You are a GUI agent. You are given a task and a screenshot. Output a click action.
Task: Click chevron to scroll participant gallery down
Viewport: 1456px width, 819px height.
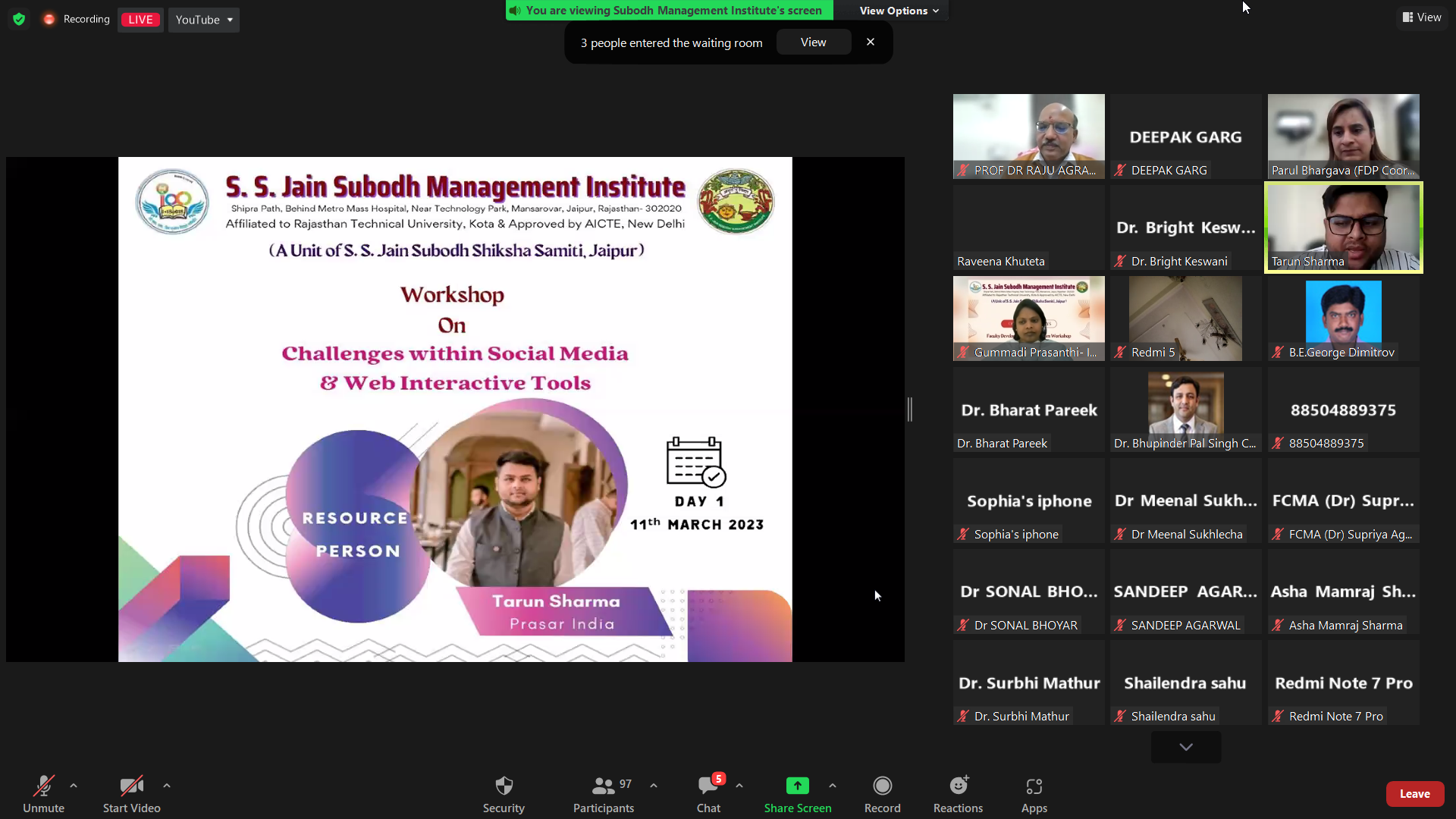click(x=1185, y=747)
